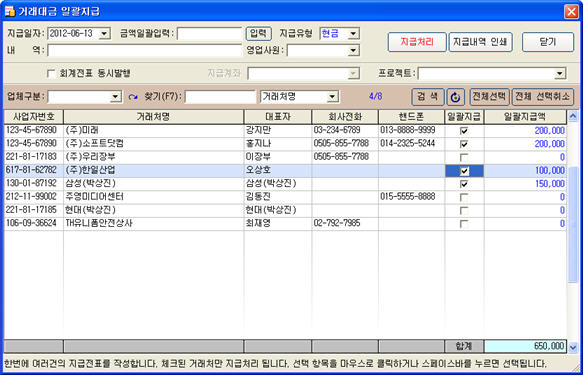The image size is (583, 375).
Task: Uncheck 일괄지급 for (주)소프트닷컴
Action: click(x=464, y=144)
